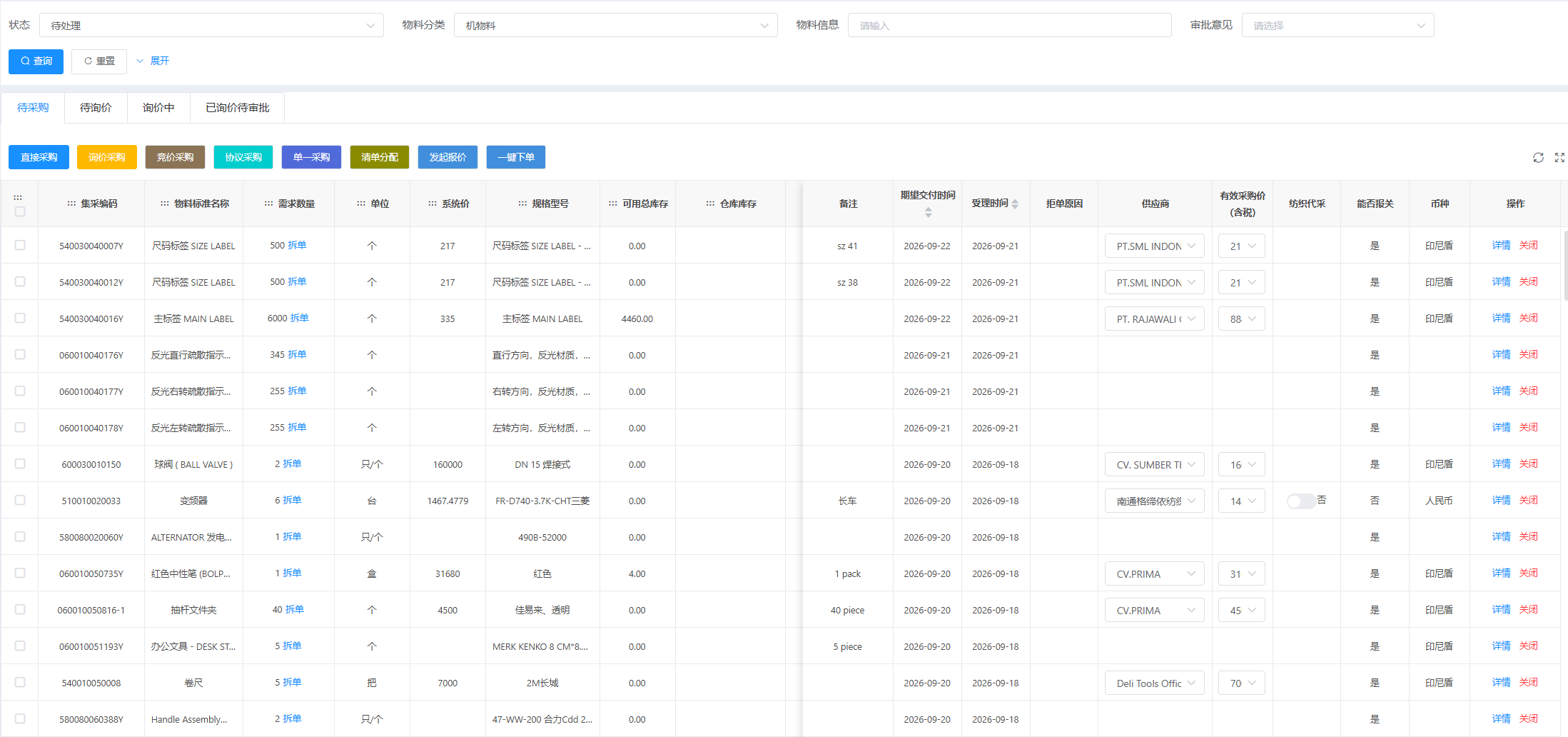Sort by 受理时间 using its sort arrows
Viewport: 1568px width, 737px height.
click(x=1015, y=204)
